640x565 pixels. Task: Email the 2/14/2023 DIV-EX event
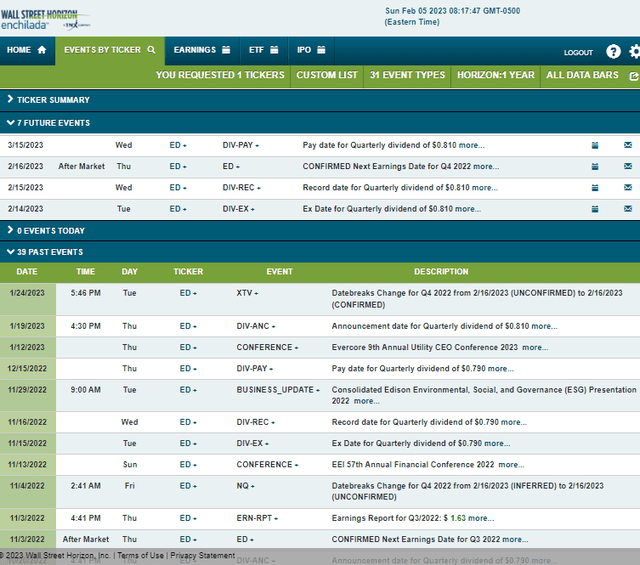pos(628,209)
